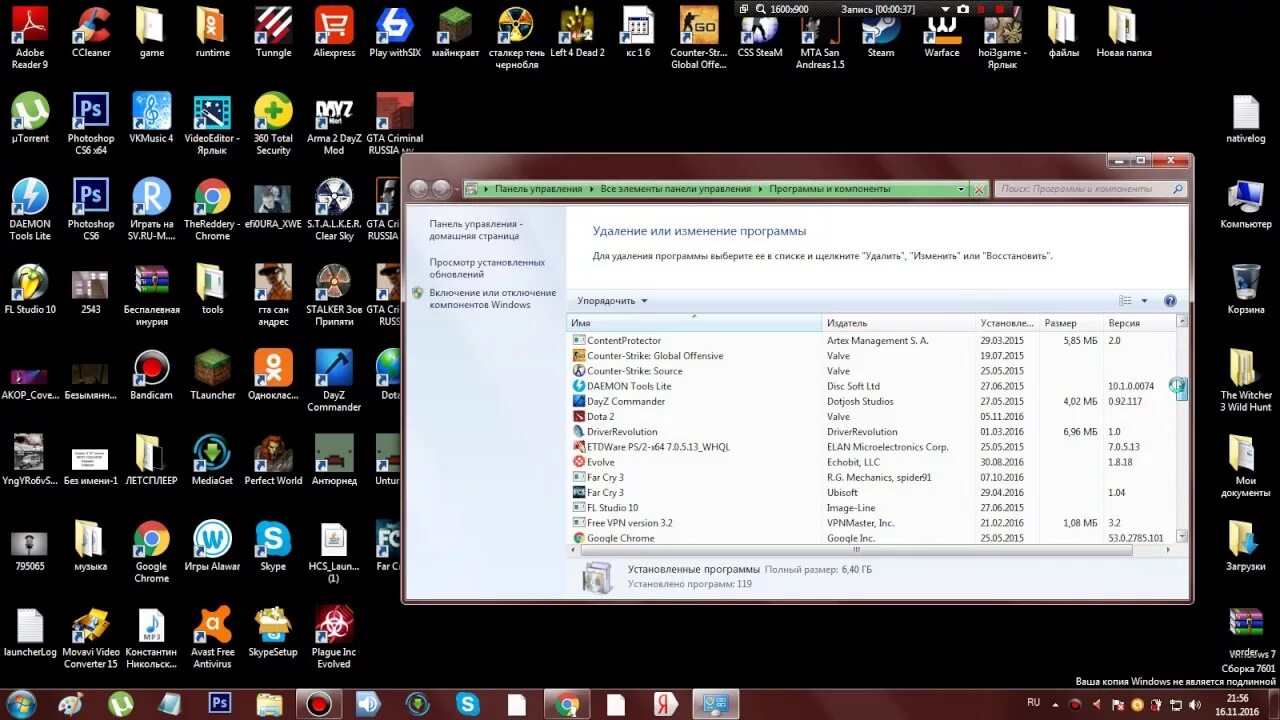Open Панель управления - домашняя страница link
This screenshot has width=1280, height=720.
coord(475,230)
